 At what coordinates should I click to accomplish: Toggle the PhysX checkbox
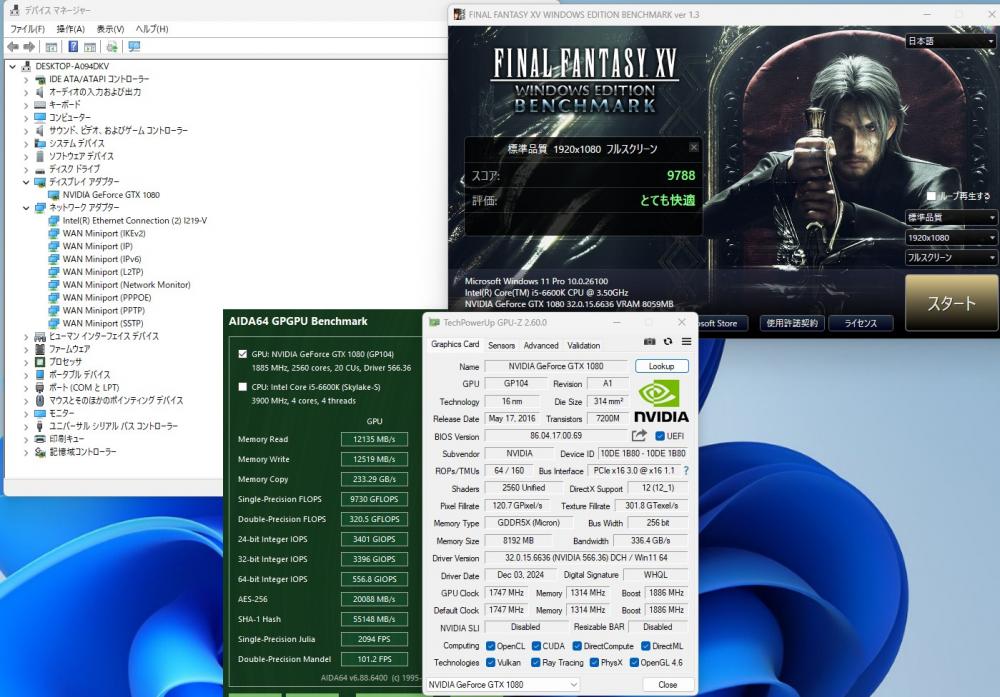[594, 663]
